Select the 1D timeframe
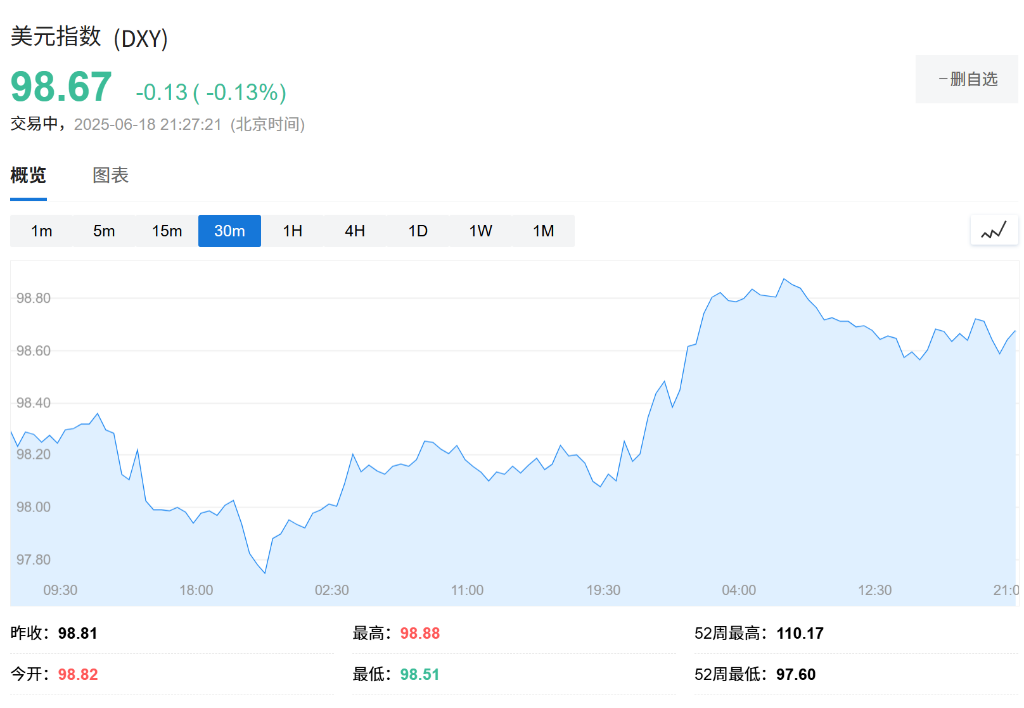 pos(417,230)
